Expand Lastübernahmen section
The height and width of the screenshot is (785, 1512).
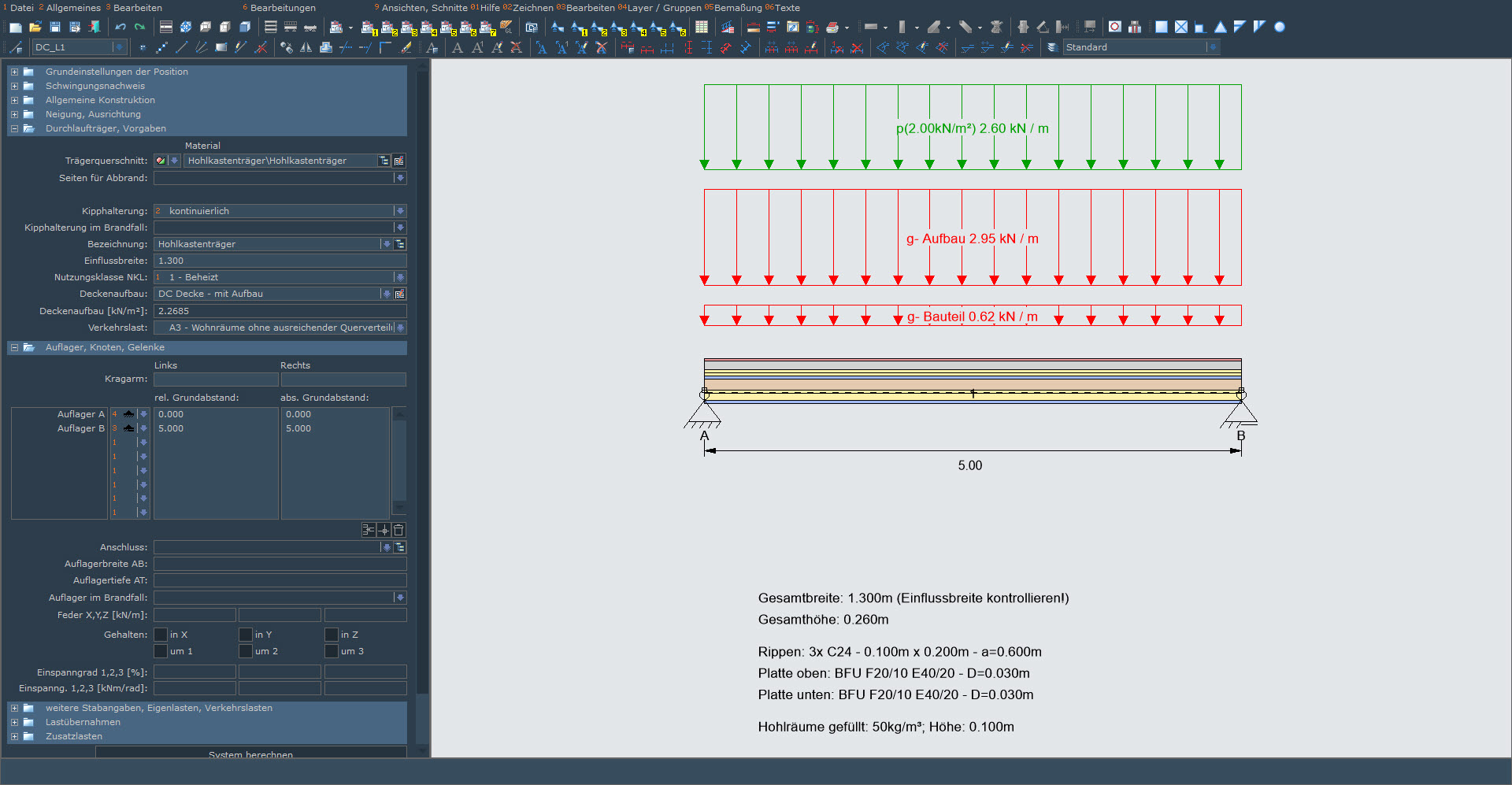(x=14, y=722)
